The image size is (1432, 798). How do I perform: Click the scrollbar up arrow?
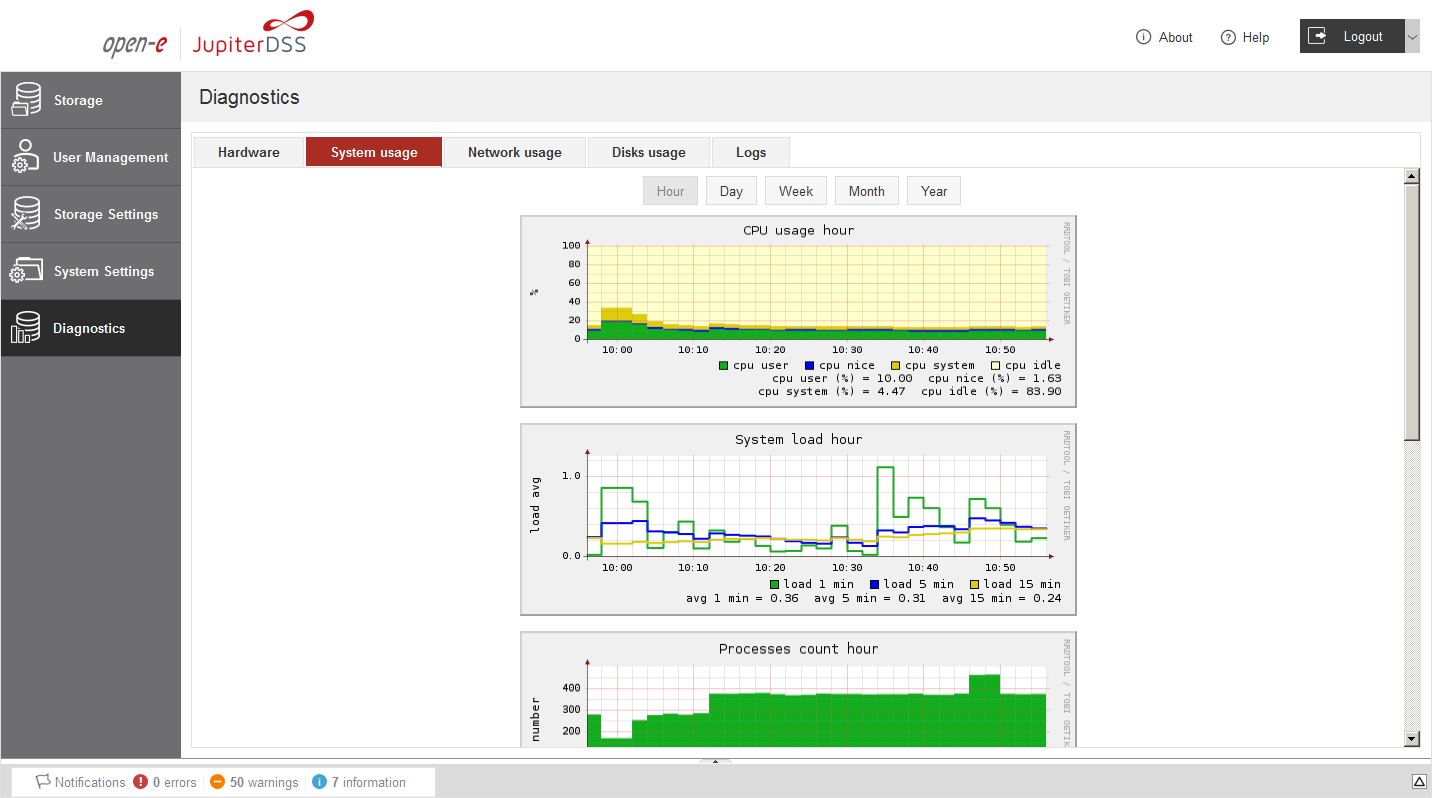click(x=1412, y=176)
